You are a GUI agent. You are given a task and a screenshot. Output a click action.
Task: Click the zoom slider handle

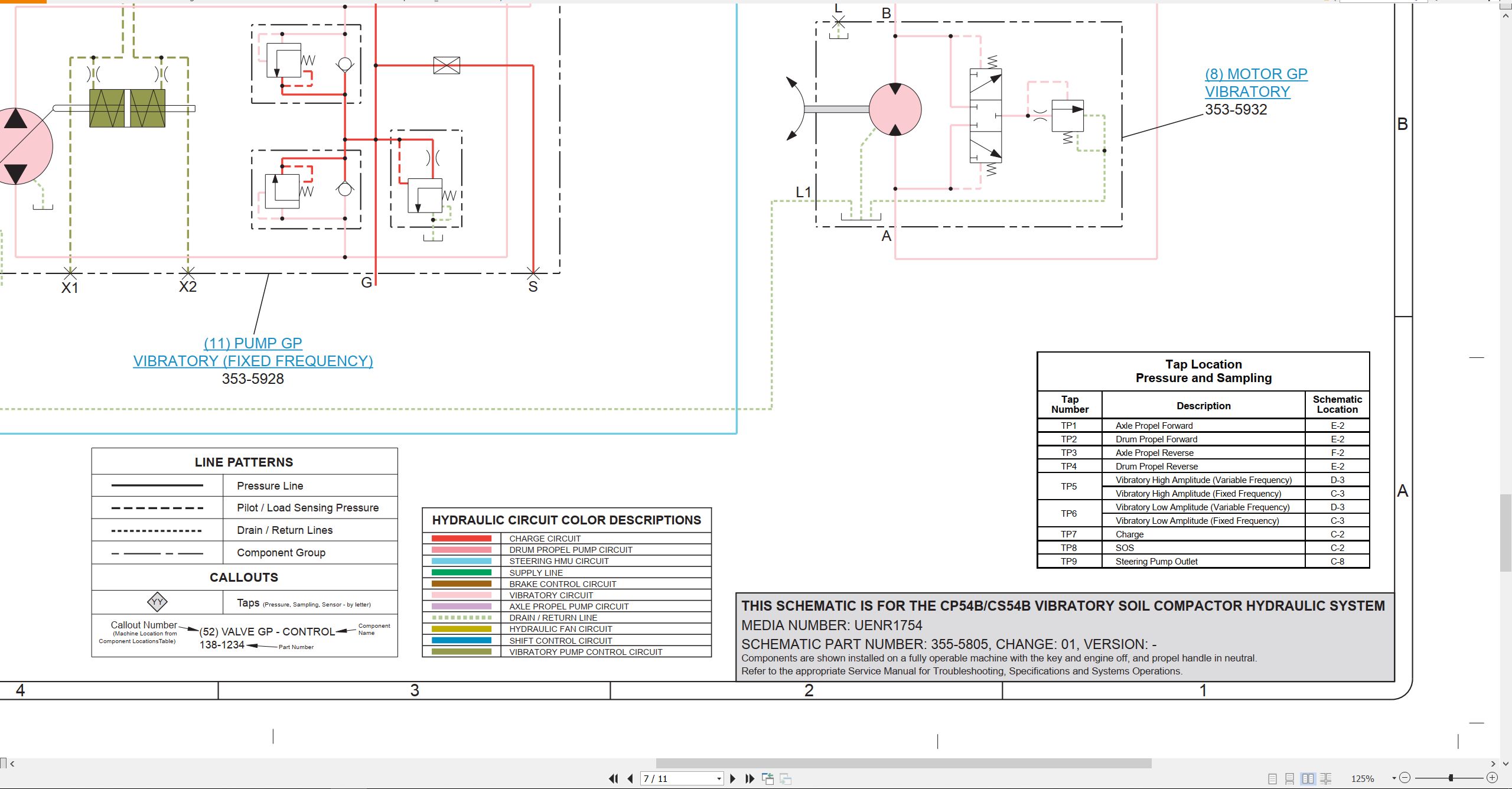click(x=1451, y=778)
